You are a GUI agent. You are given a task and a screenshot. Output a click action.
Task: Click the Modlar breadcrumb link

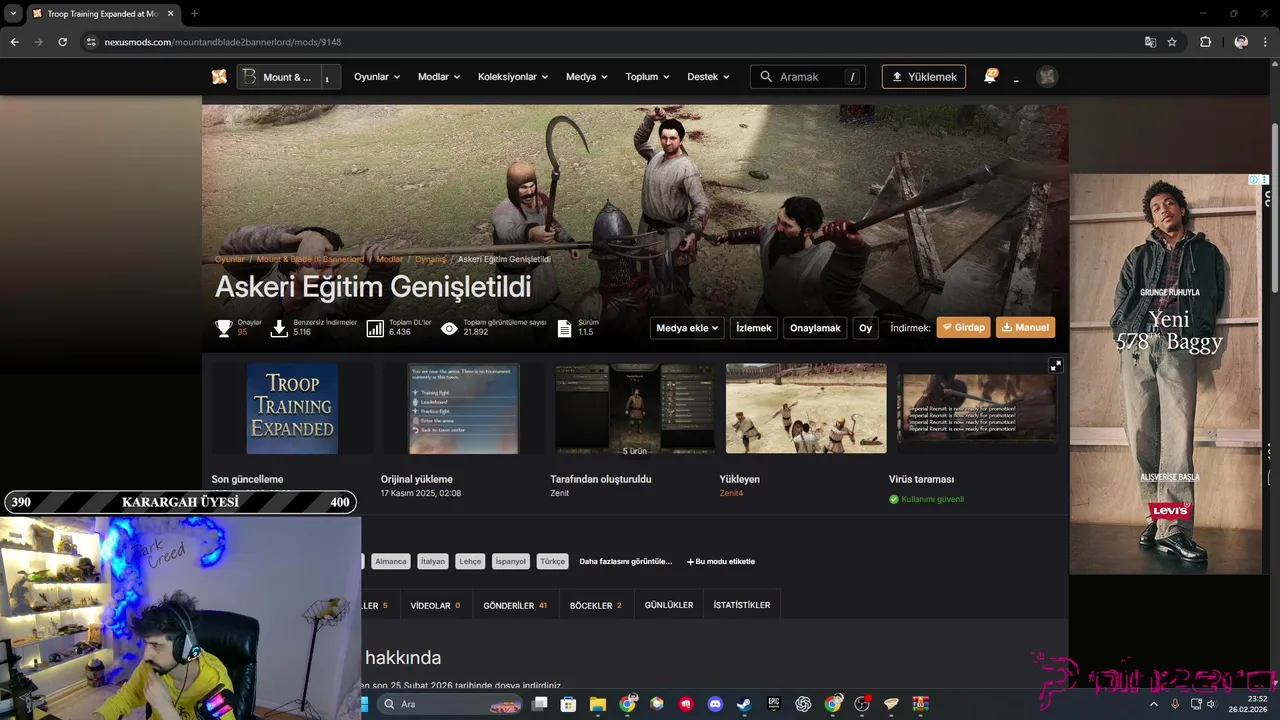pos(390,259)
